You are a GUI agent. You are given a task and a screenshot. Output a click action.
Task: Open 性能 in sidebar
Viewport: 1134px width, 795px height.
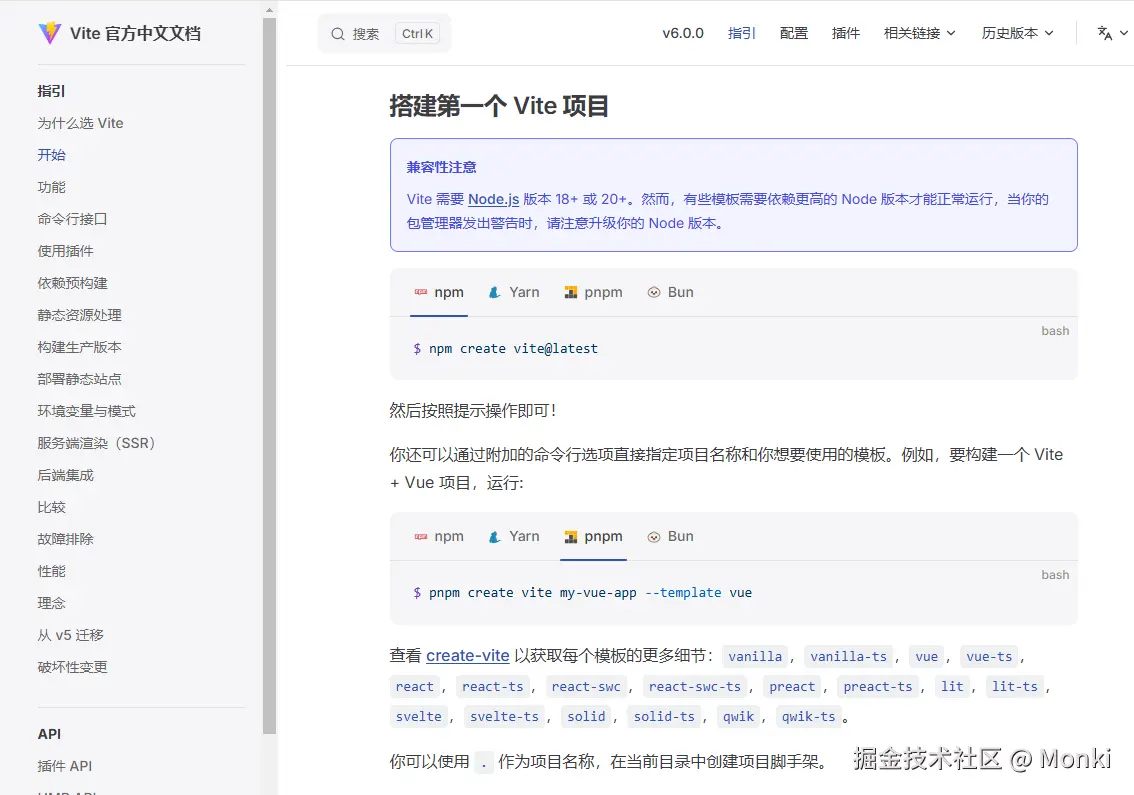tap(51, 571)
